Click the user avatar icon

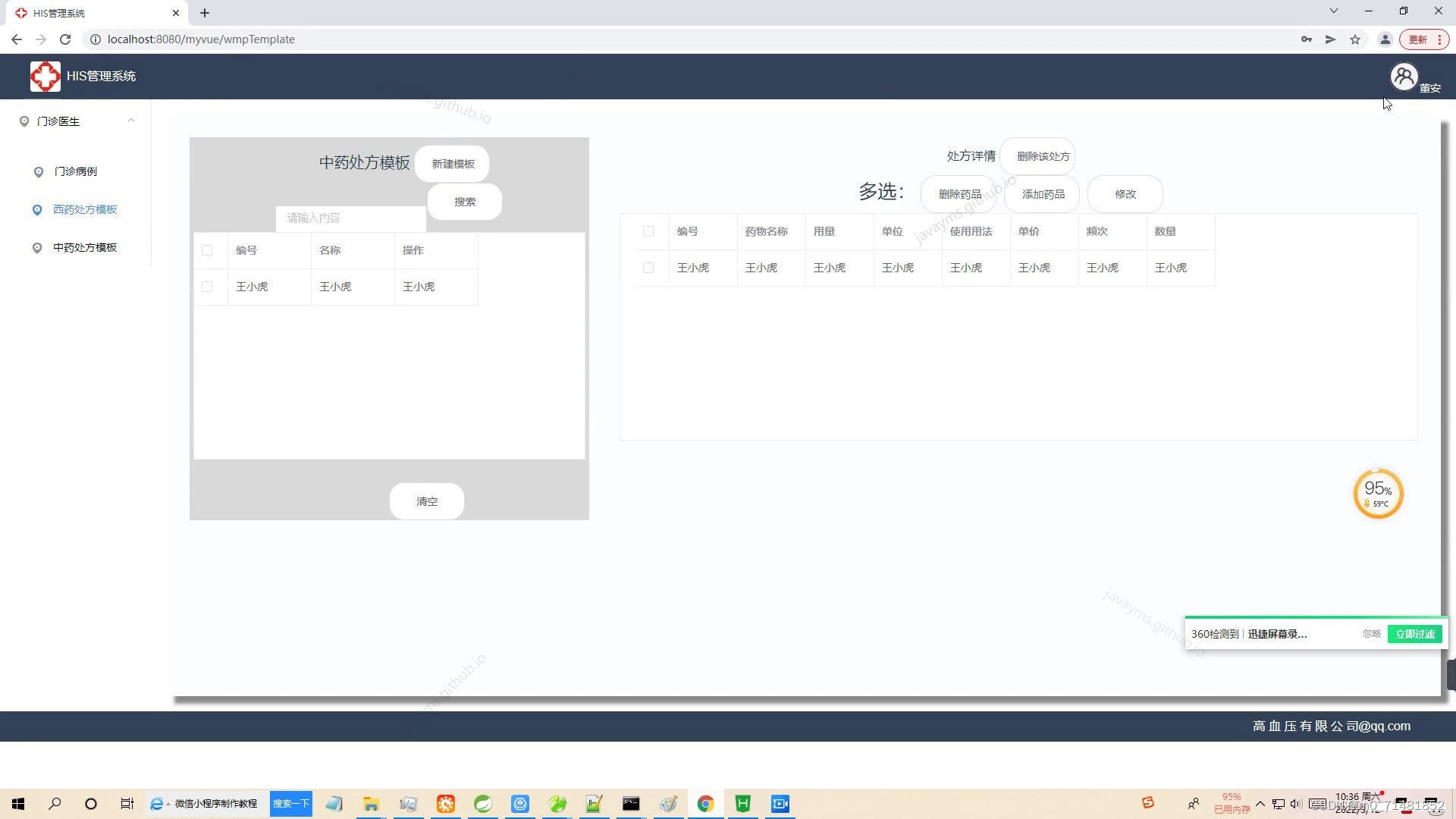coord(1404,77)
